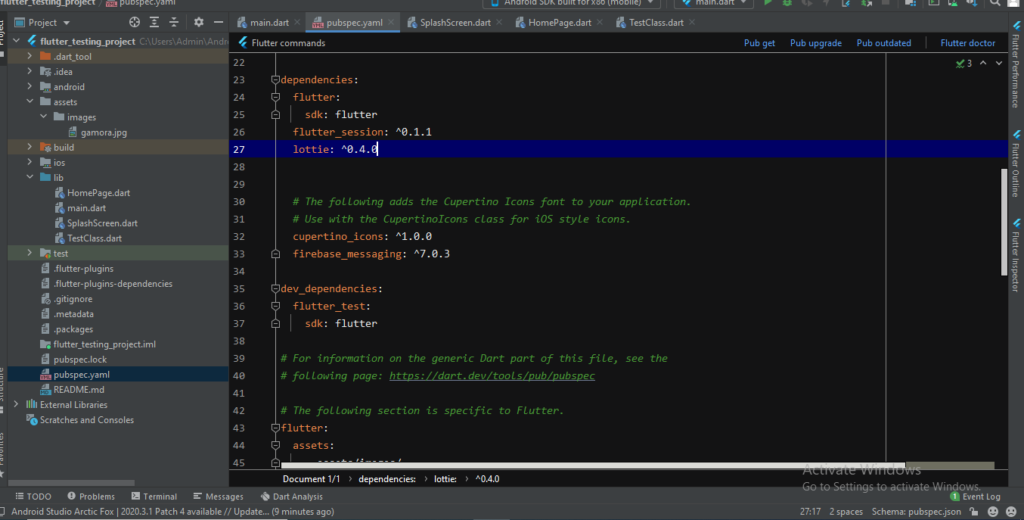
Task: Click the Schema: pubspec.json status entry
Action: 916,512
